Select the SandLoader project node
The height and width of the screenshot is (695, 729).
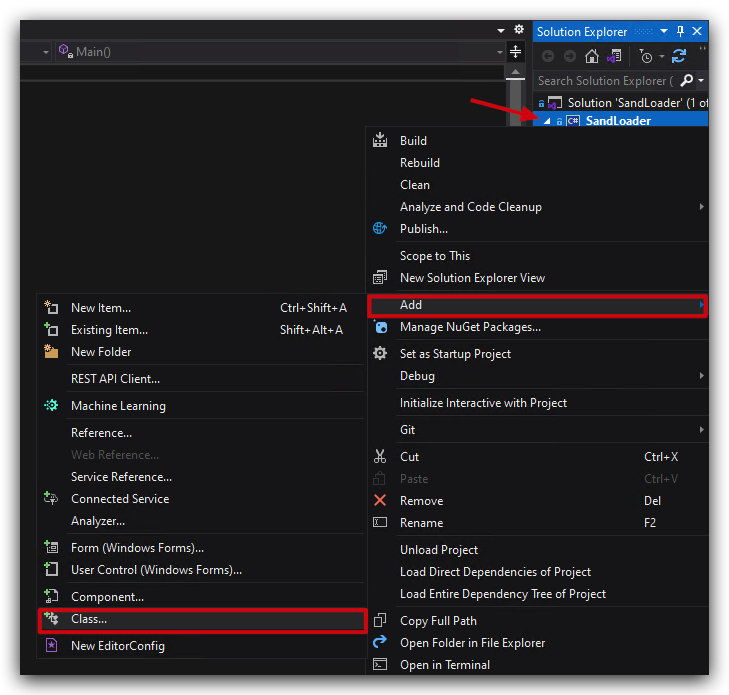(621, 120)
